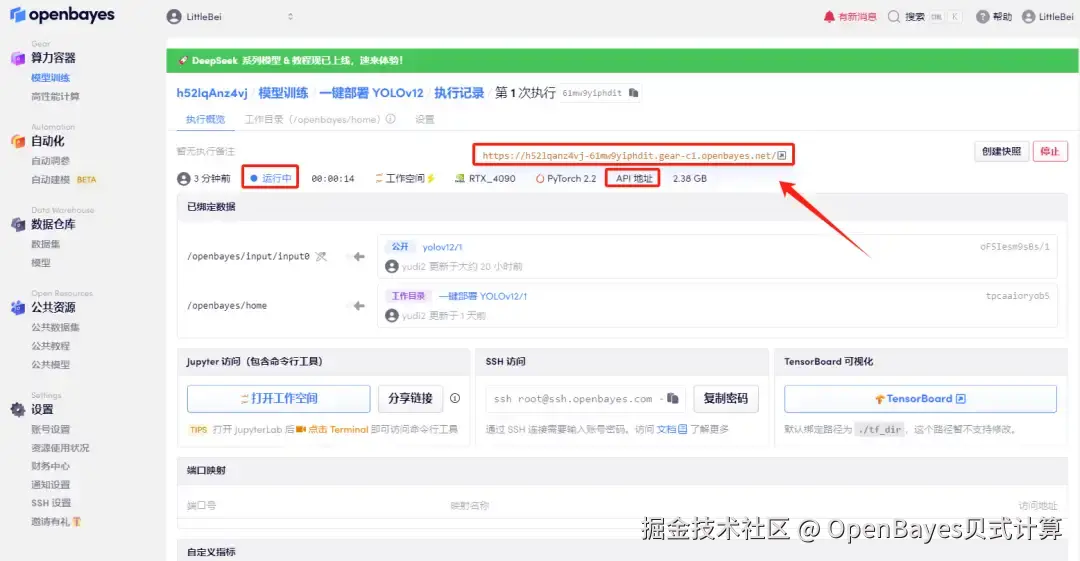Click the 设置 gear icon in sidebar
Viewport: 1080px width, 561px height.
coord(18,409)
